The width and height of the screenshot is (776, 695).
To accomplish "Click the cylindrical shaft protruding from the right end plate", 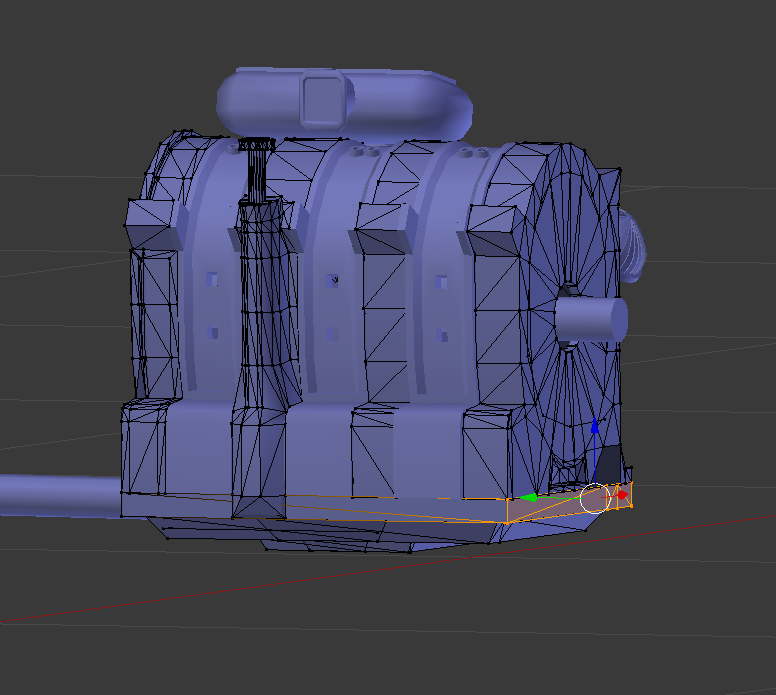I will [x=591, y=319].
